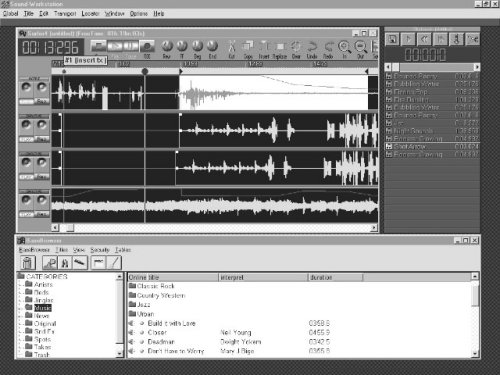
Task: Zoom out with the magnifier Out icon
Action: tap(360, 47)
